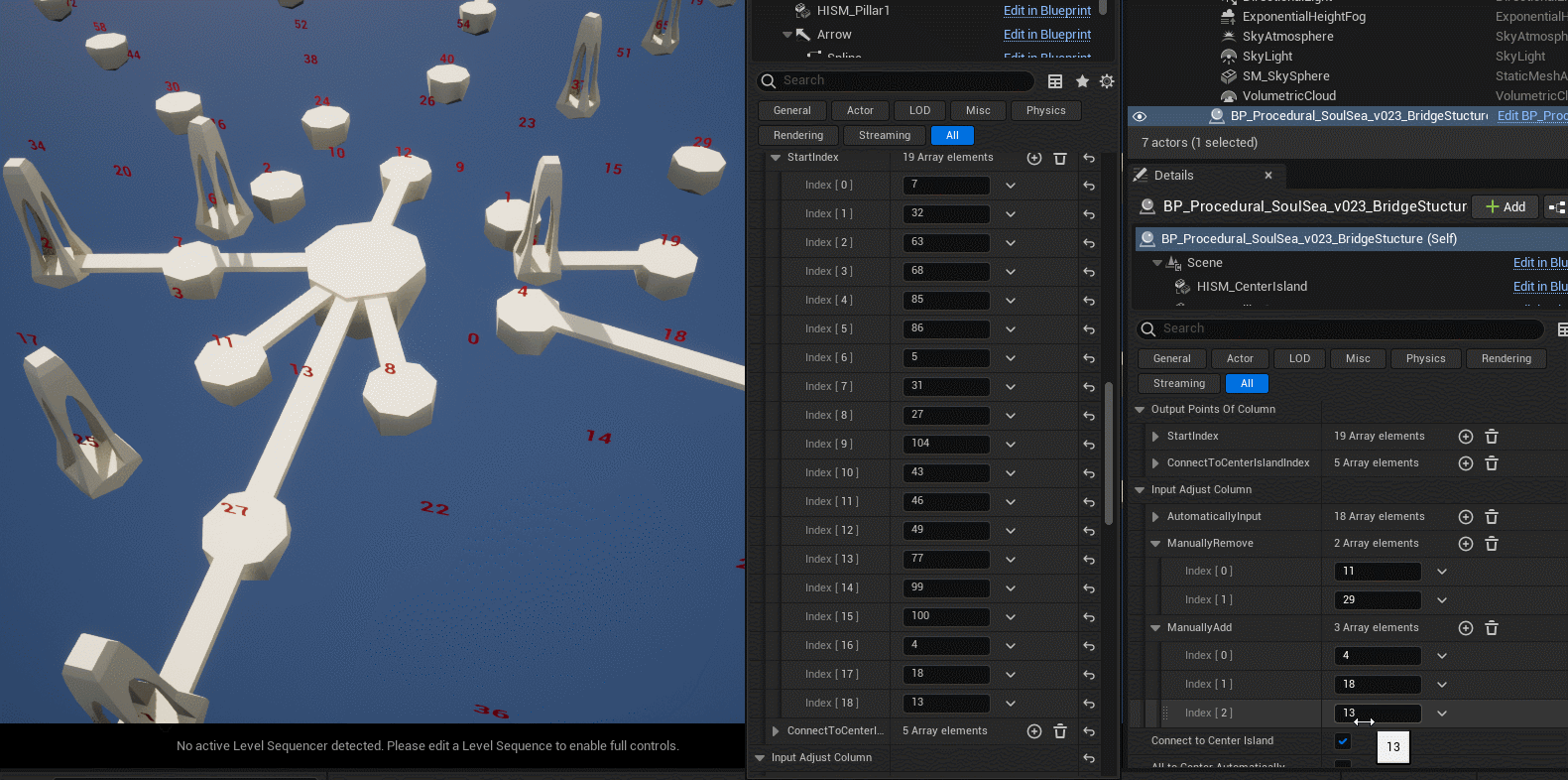Viewport: 1568px width, 780px height.
Task: Filter by Streaming in right Details panel
Action: 1179,384
